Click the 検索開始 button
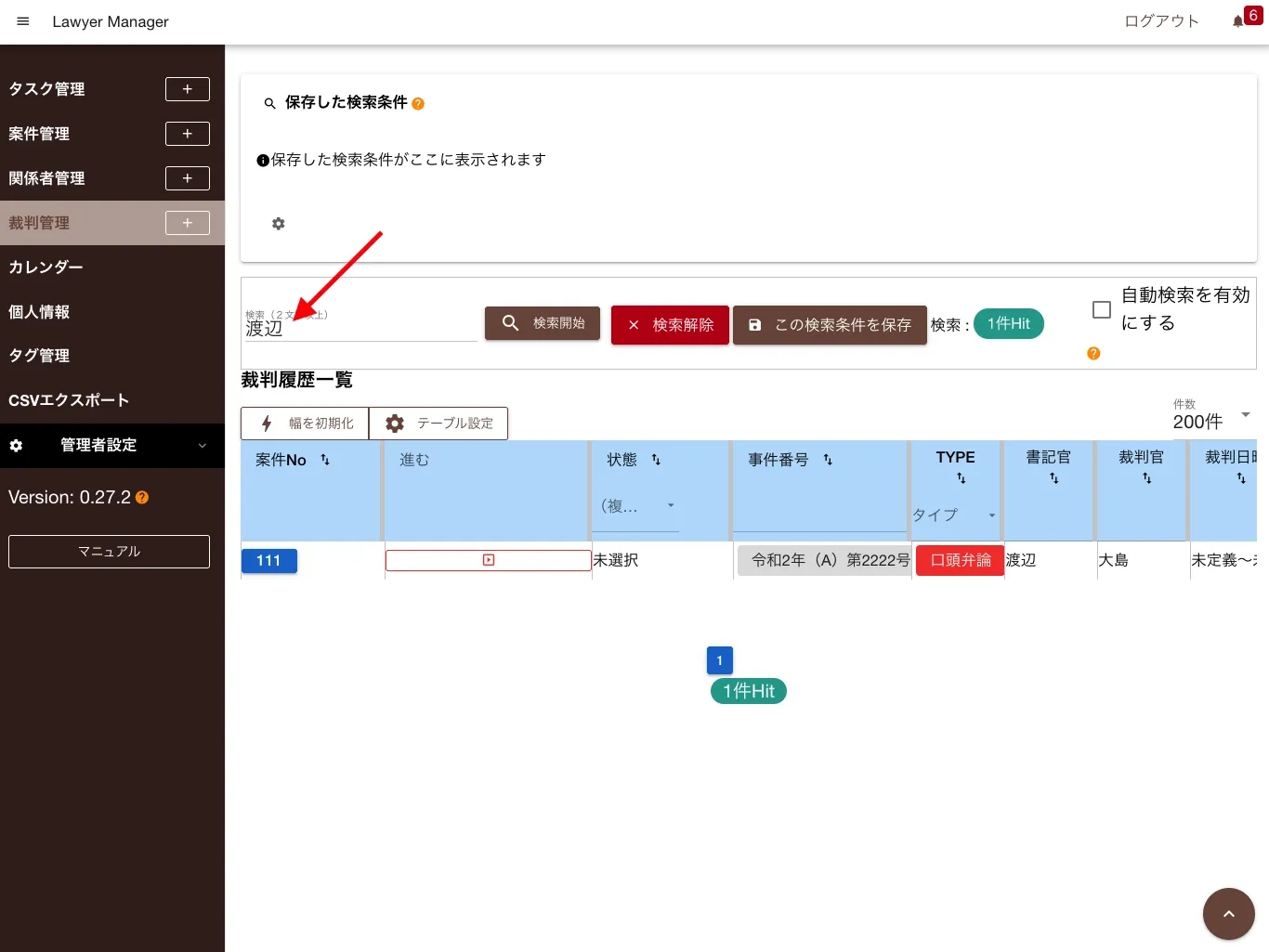This screenshot has width=1269, height=952. 543,323
